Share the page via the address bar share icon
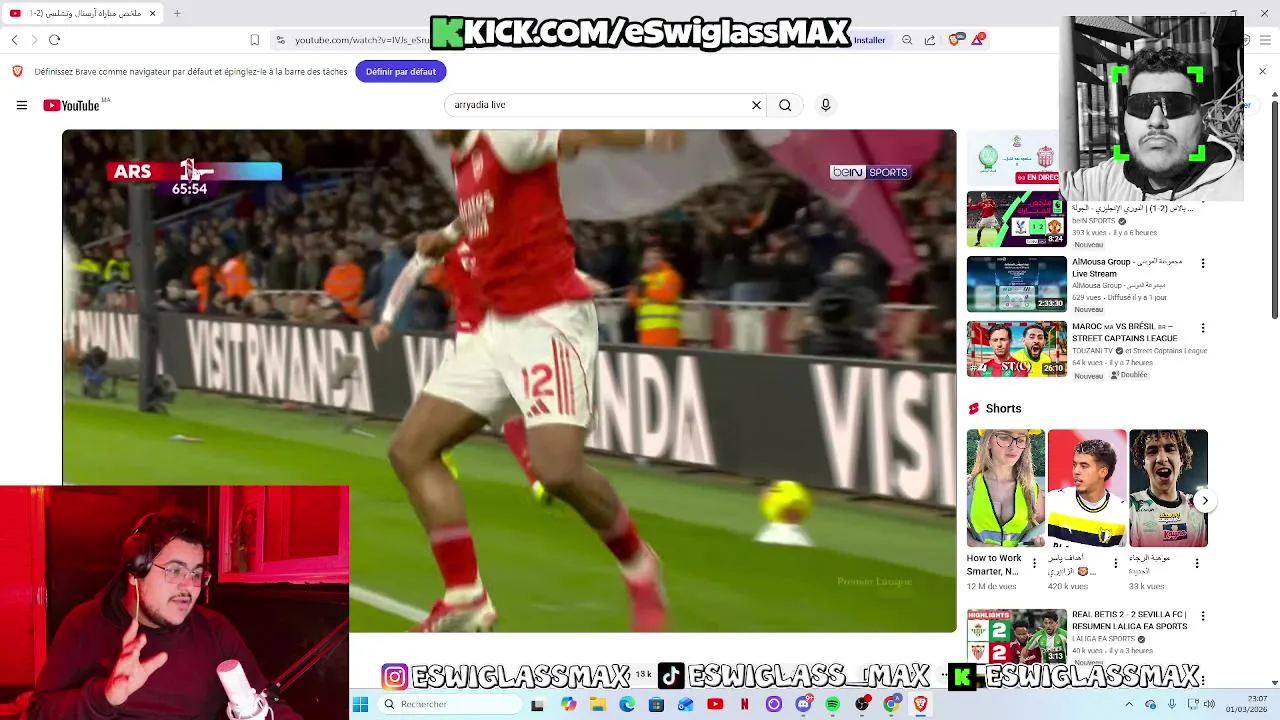Image resolution: width=1280 pixels, height=720 pixels. pyautogui.click(x=930, y=40)
